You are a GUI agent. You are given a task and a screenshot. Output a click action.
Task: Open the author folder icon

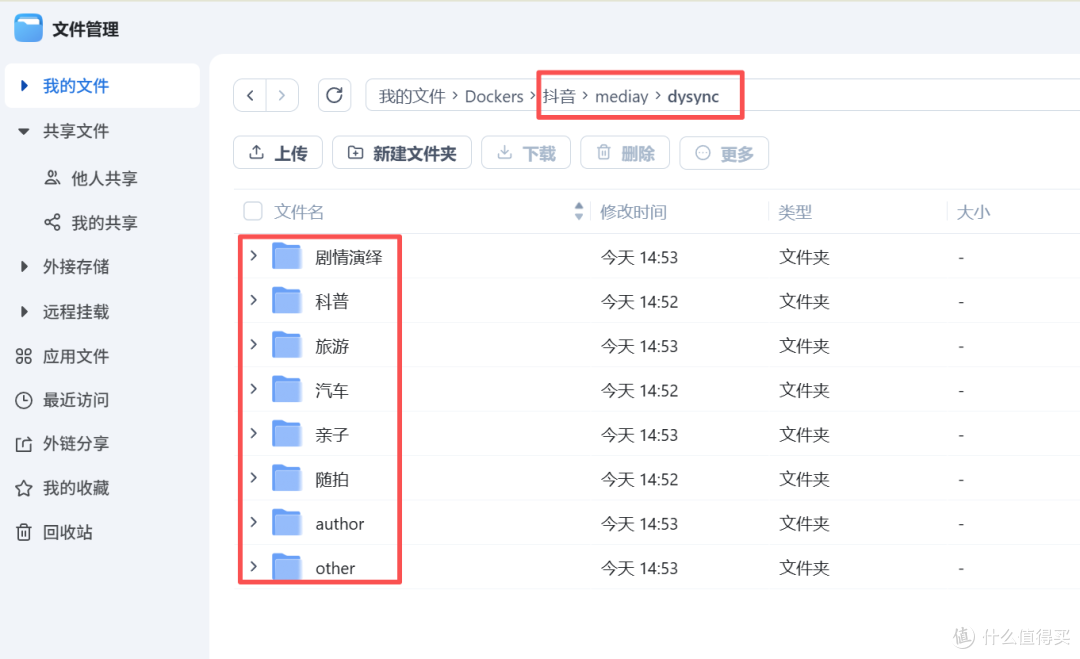click(x=287, y=523)
